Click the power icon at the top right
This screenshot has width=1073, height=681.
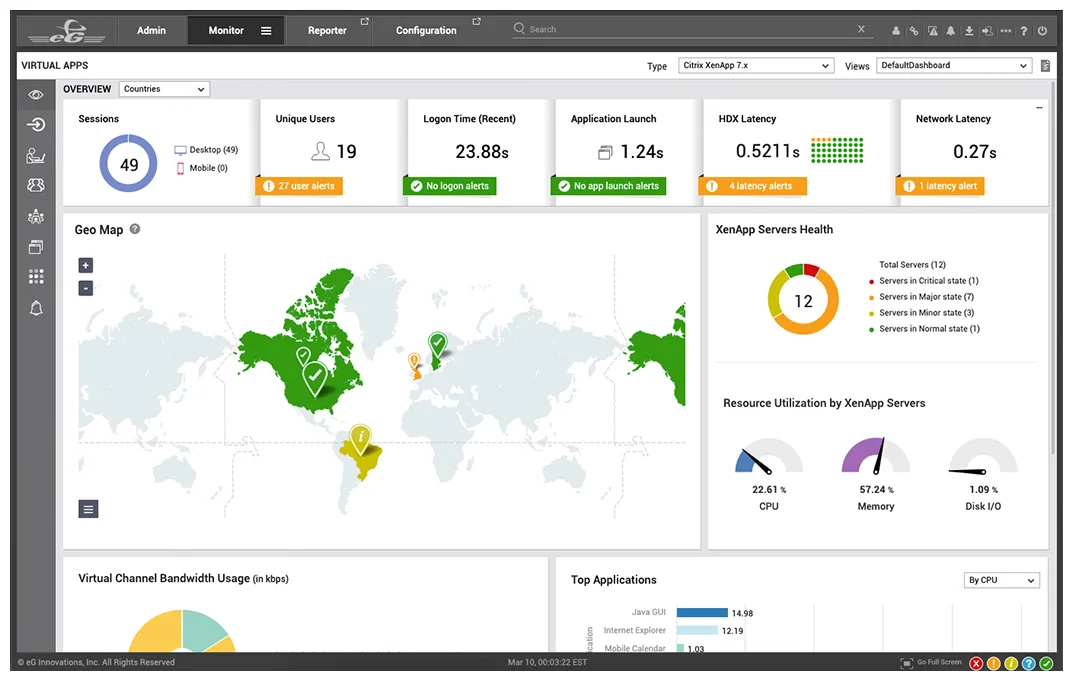(1042, 30)
